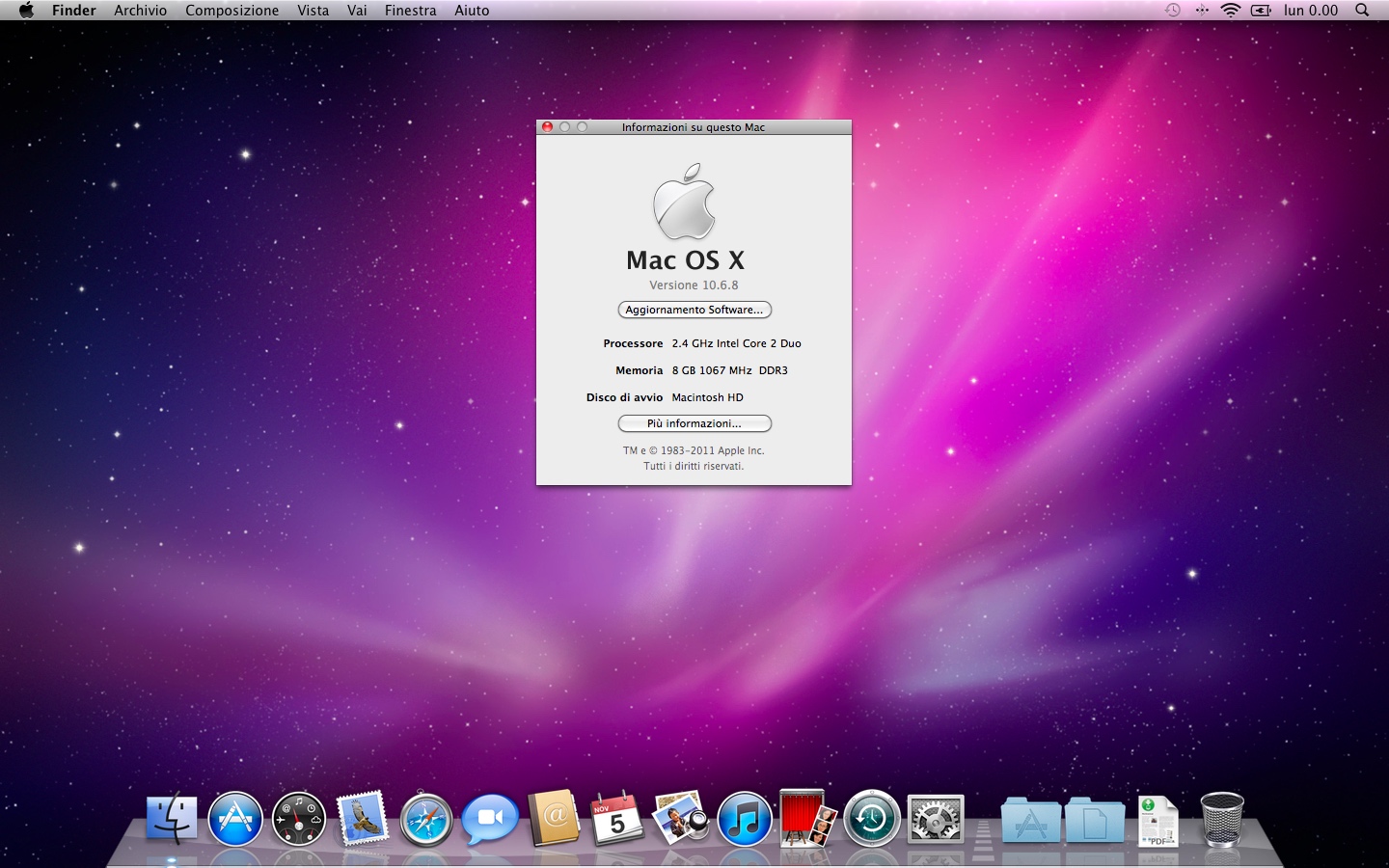
Task: Click Aggiornamento Software in the dialog
Action: click(694, 310)
